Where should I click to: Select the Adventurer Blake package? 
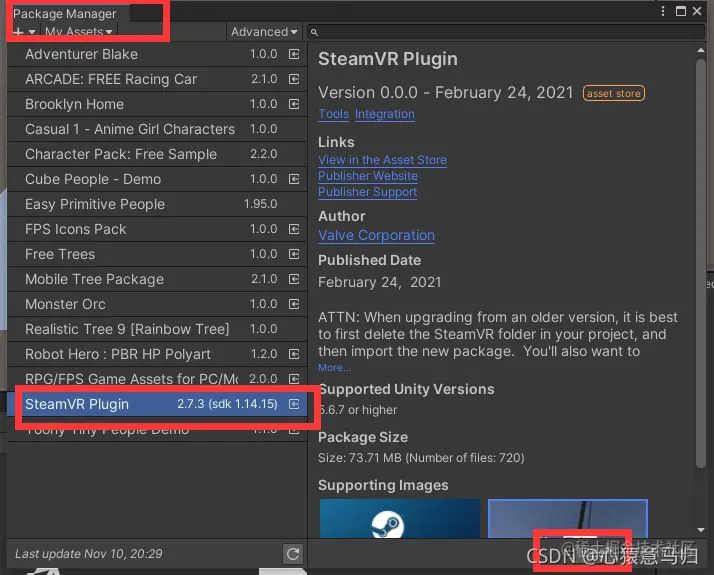pyautogui.click(x=157, y=54)
